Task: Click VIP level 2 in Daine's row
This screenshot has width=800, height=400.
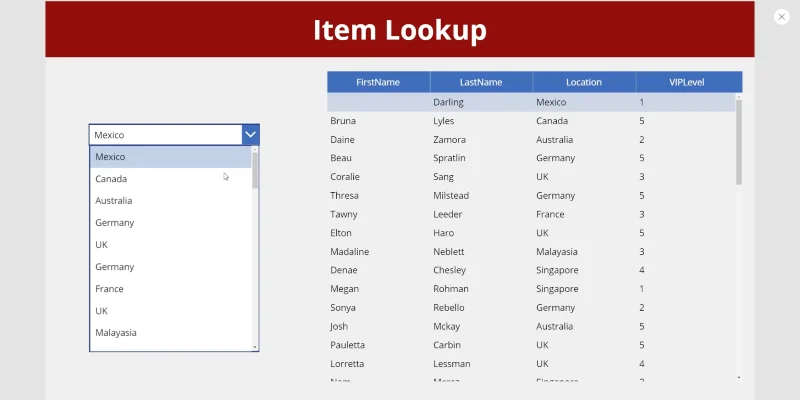Action: 642,140
